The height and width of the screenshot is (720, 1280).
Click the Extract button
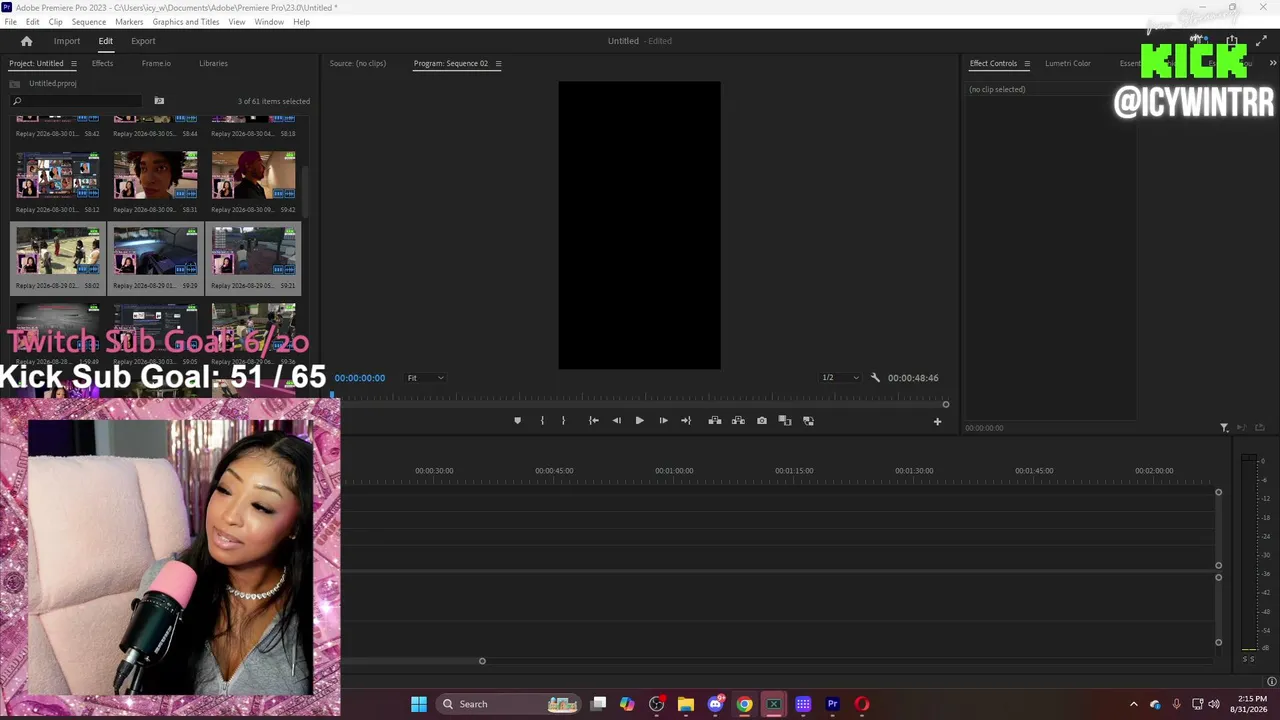pyautogui.click(x=738, y=421)
